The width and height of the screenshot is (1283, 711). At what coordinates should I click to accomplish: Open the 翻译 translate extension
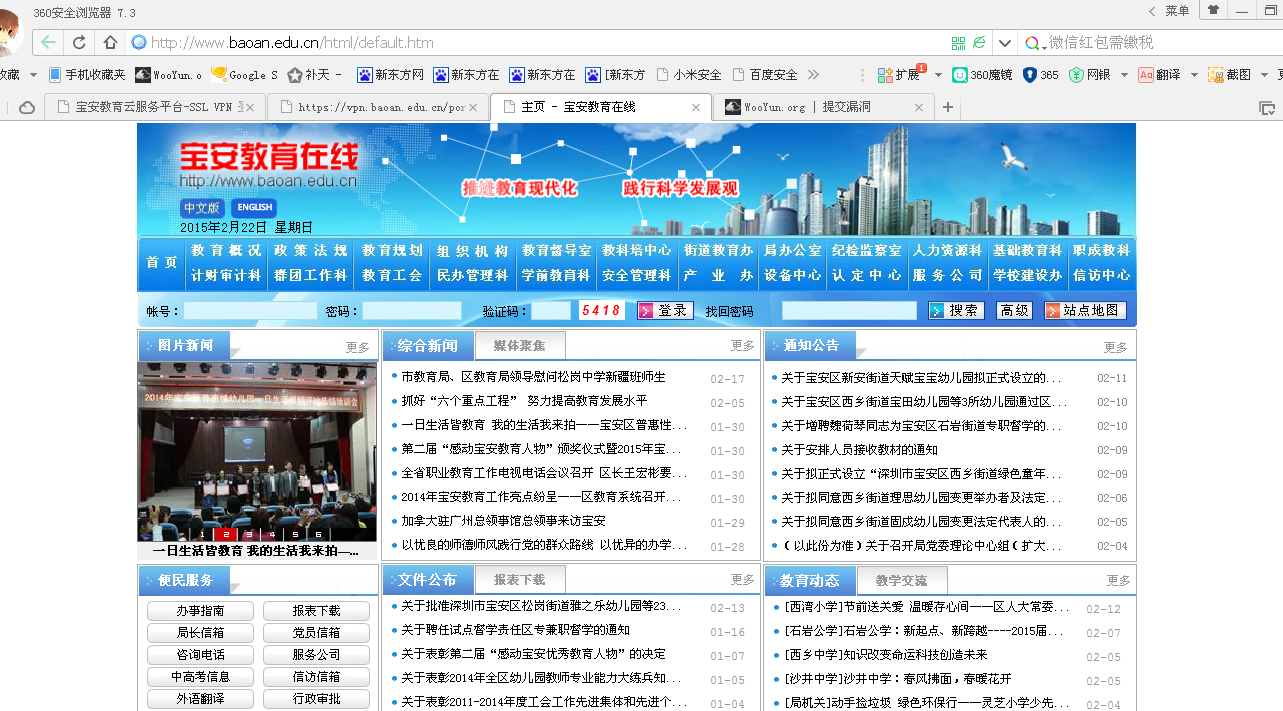tap(1158, 75)
